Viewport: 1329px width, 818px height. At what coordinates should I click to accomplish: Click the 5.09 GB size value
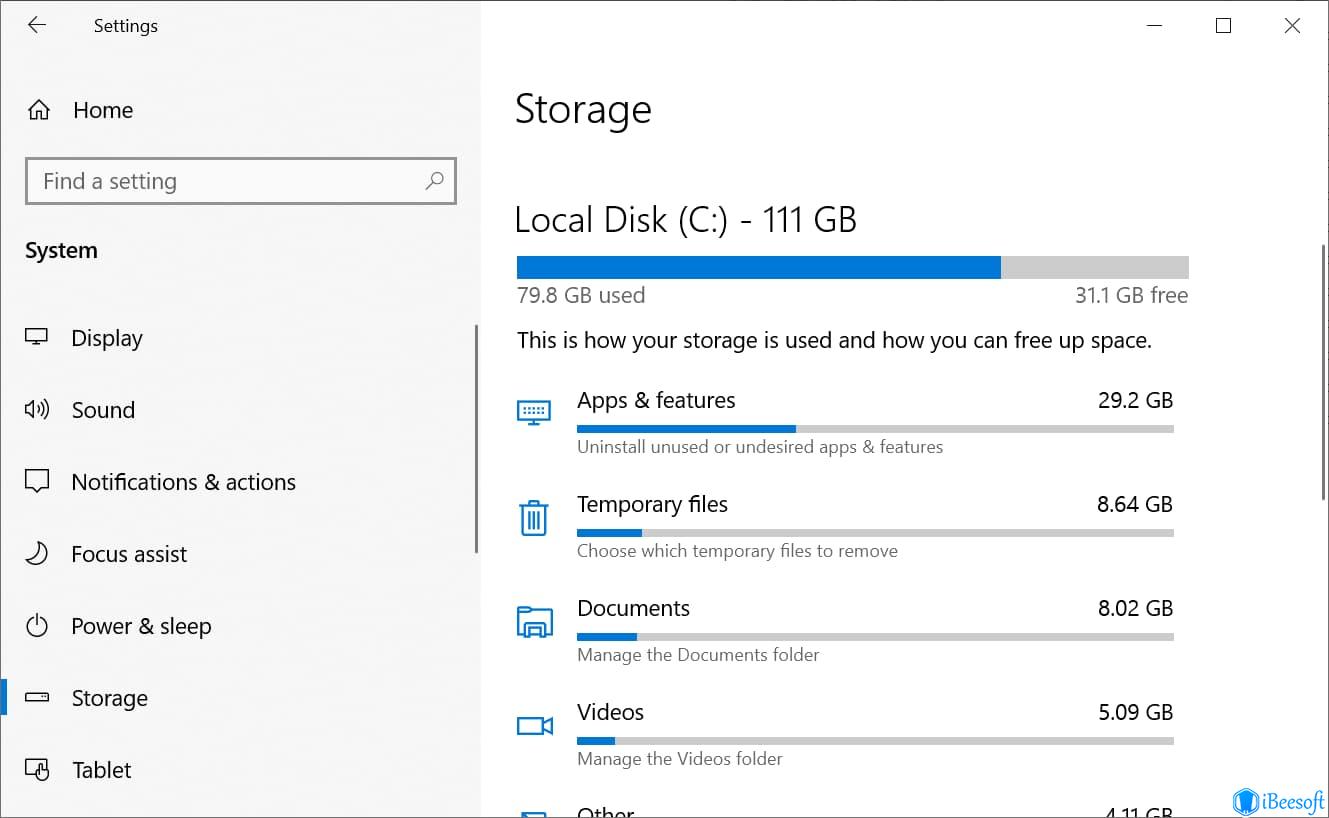(1135, 713)
